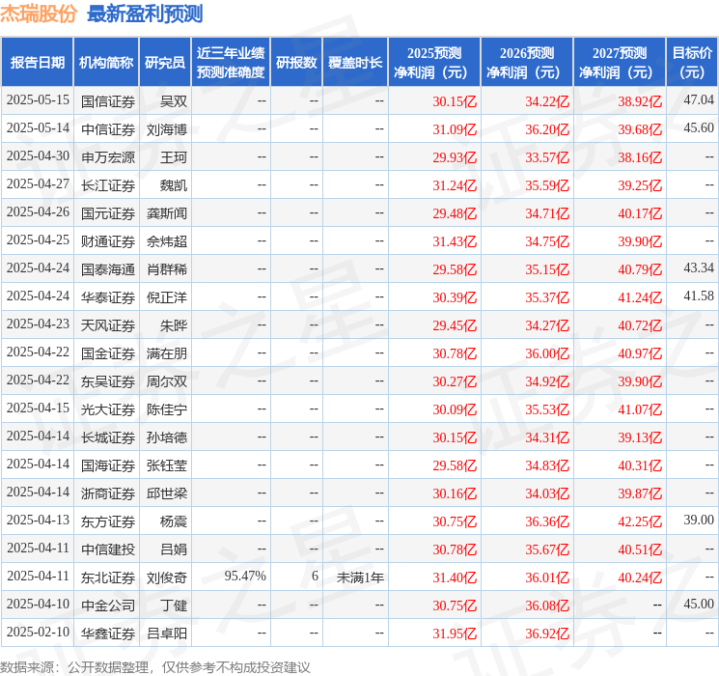
Task: Select the 中信建投 institution cell
Action: click(x=108, y=549)
